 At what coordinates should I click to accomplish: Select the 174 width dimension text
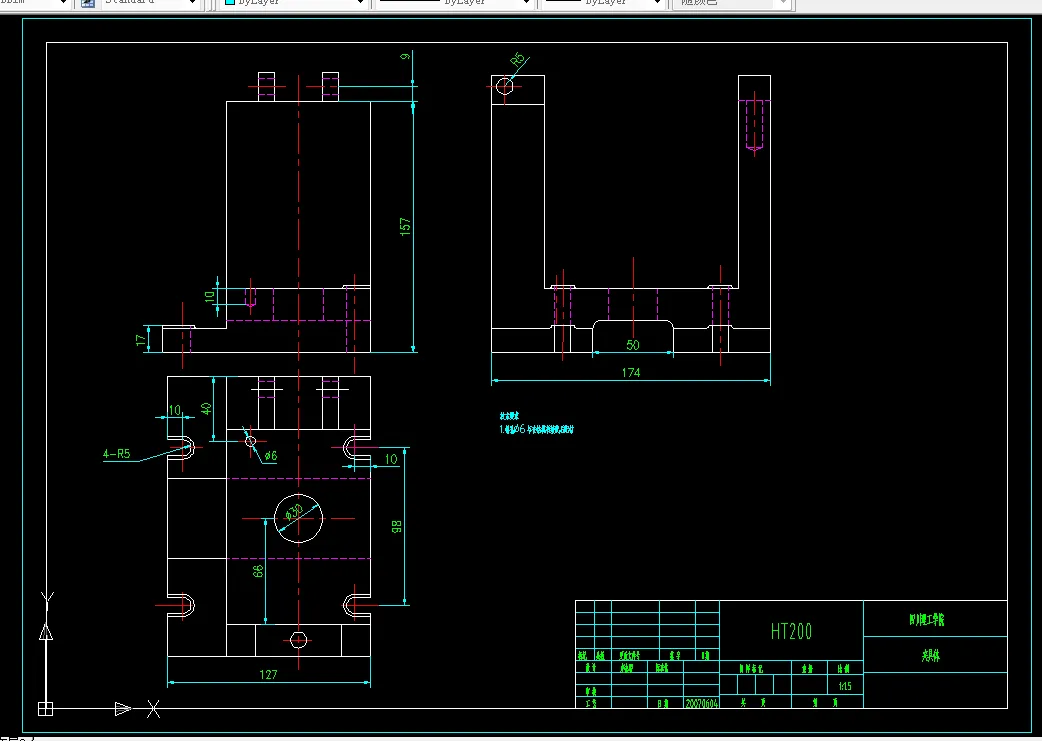pyautogui.click(x=631, y=372)
